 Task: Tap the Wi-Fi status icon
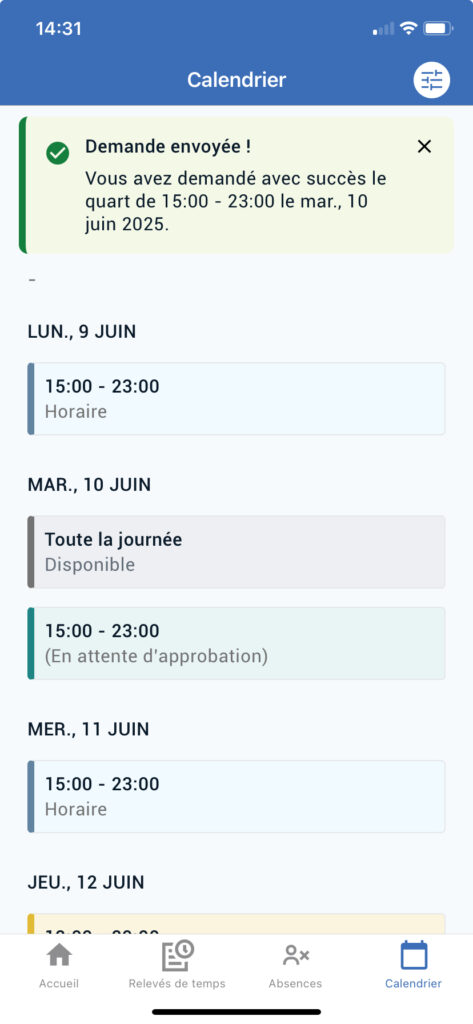409,28
